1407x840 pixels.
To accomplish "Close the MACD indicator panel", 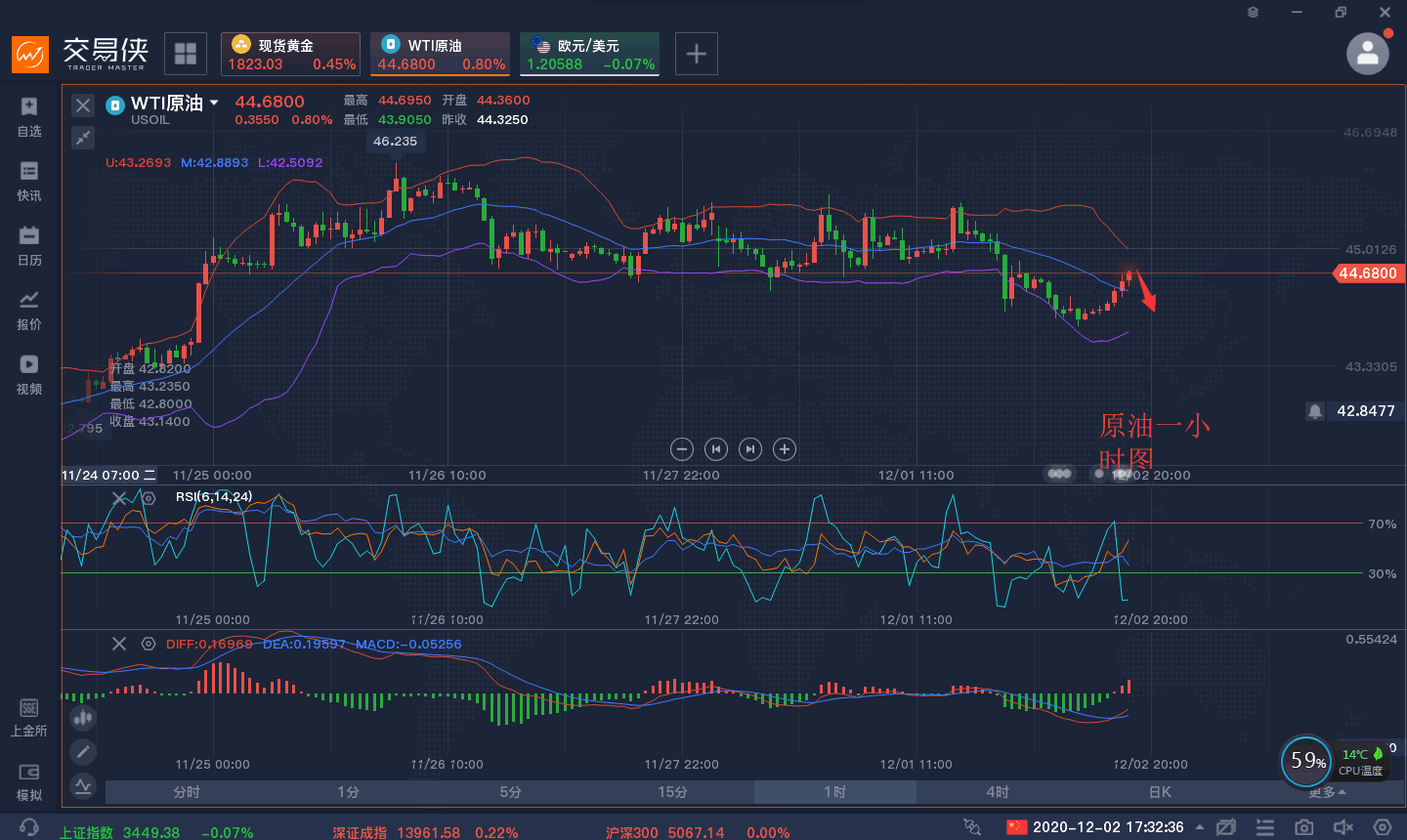I will pos(119,644).
